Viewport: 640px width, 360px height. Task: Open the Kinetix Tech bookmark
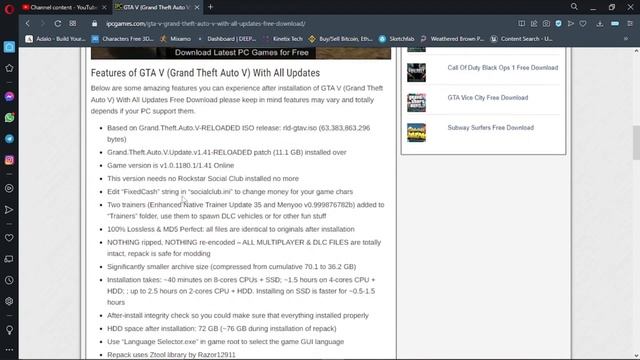pyautogui.click(x=283, y=39)
